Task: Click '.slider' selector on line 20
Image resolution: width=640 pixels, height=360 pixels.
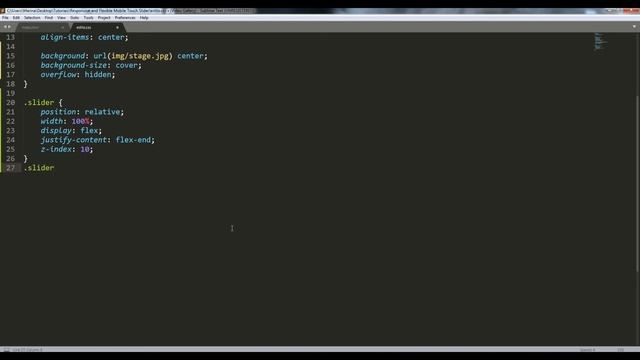Action: 39,102
